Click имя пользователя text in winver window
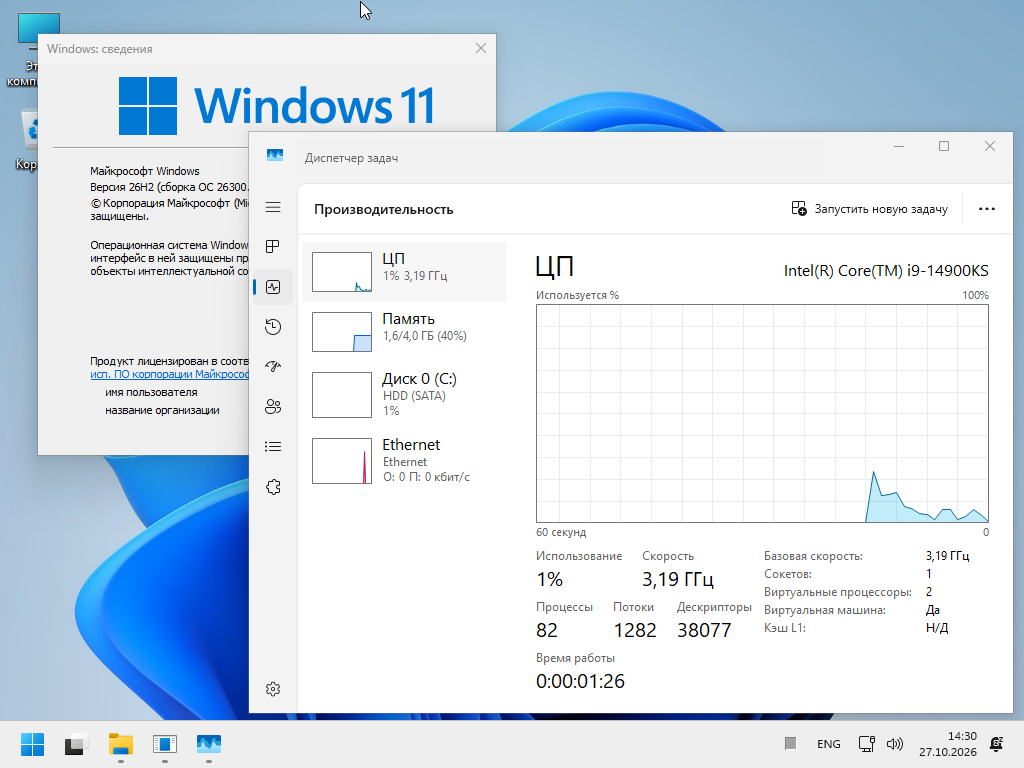The image size is (1024, 768). pos(151,392)
